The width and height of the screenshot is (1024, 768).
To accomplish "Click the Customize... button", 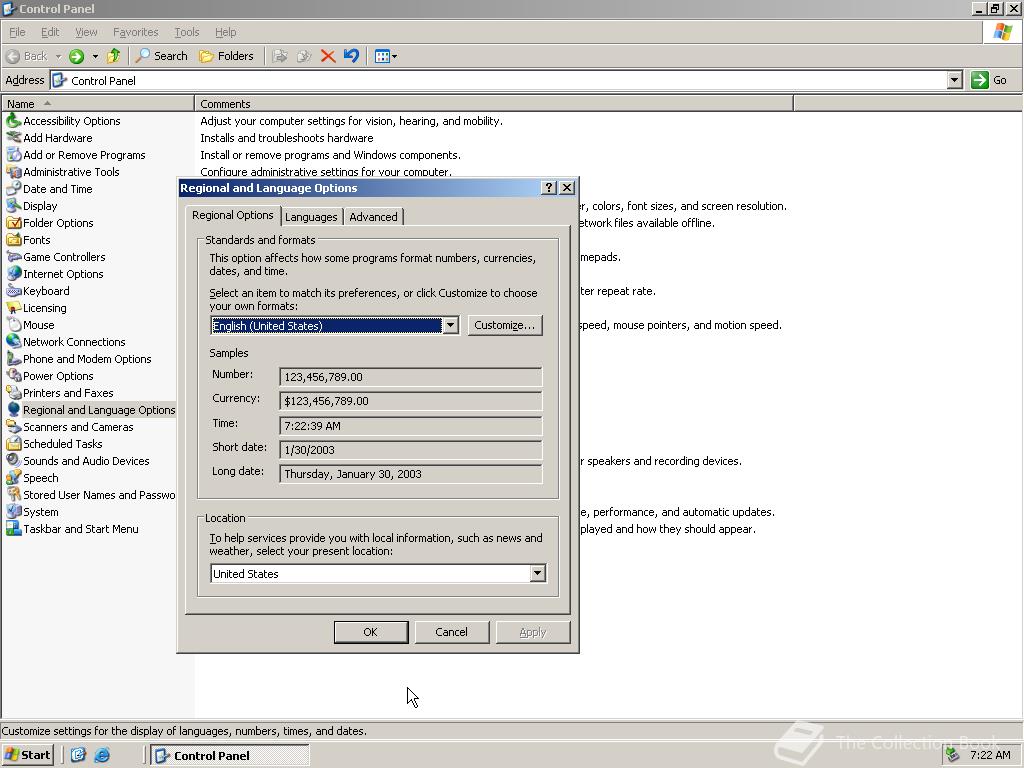I will point(504,325).
